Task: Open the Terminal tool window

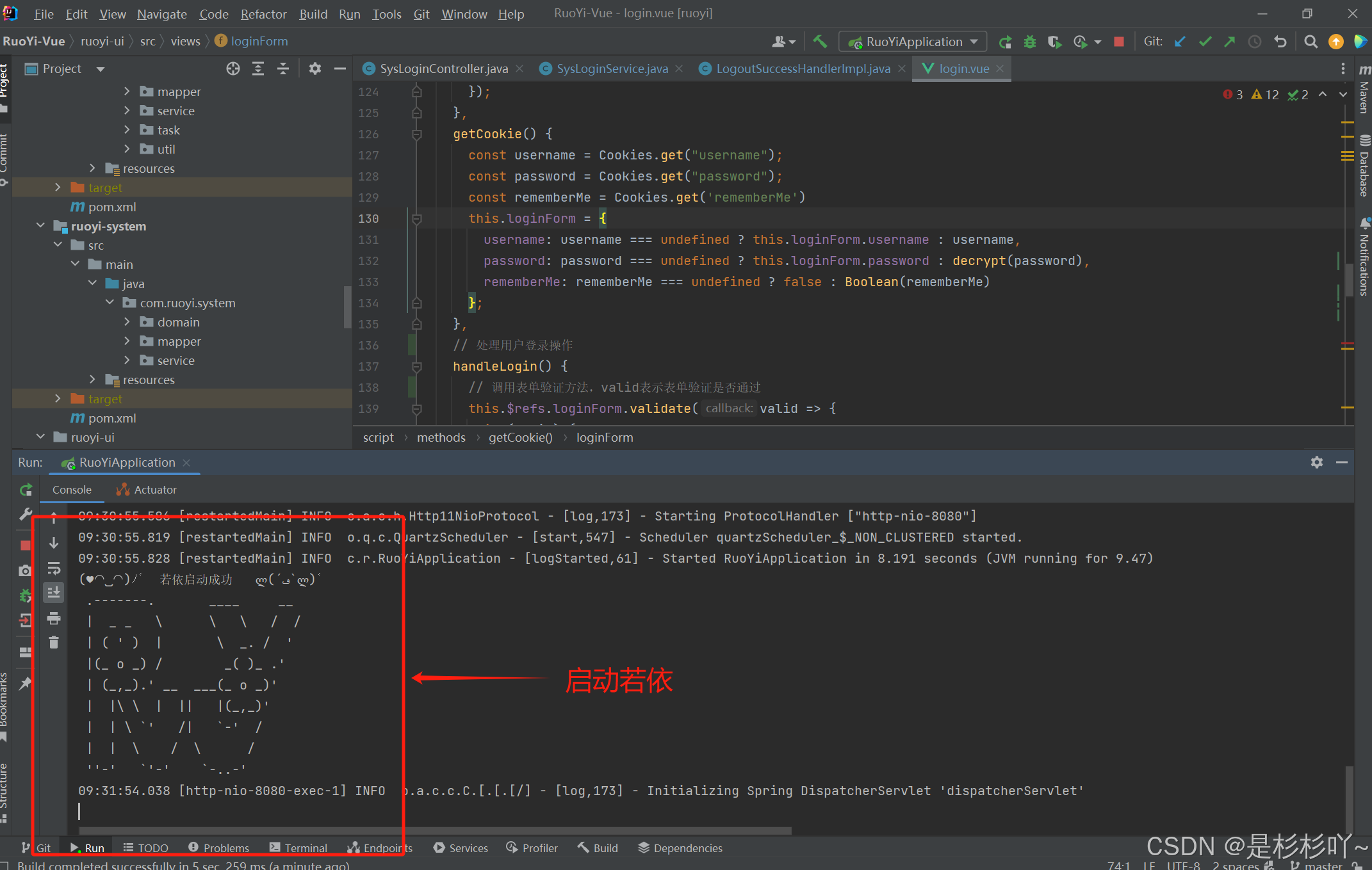Action: click(298, 848)
